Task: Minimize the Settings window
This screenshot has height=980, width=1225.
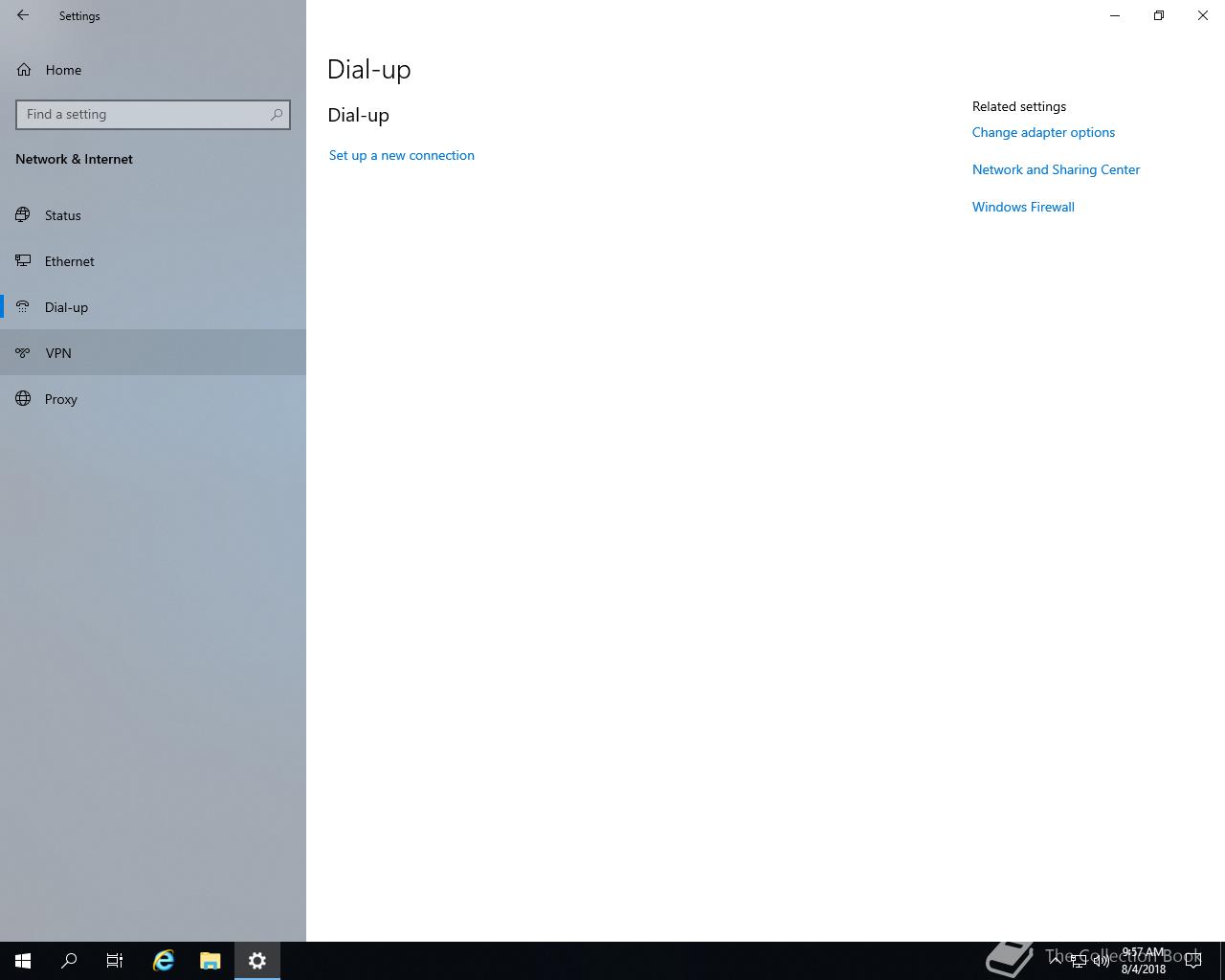Action: pos(1115,15)
